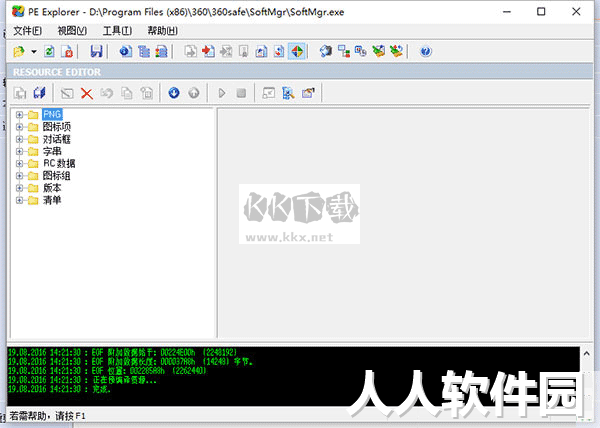Open the 帮助(H) menu
The width and height of the screenshot is (600, 428).
pyautogui.click(x=163, y=31)
